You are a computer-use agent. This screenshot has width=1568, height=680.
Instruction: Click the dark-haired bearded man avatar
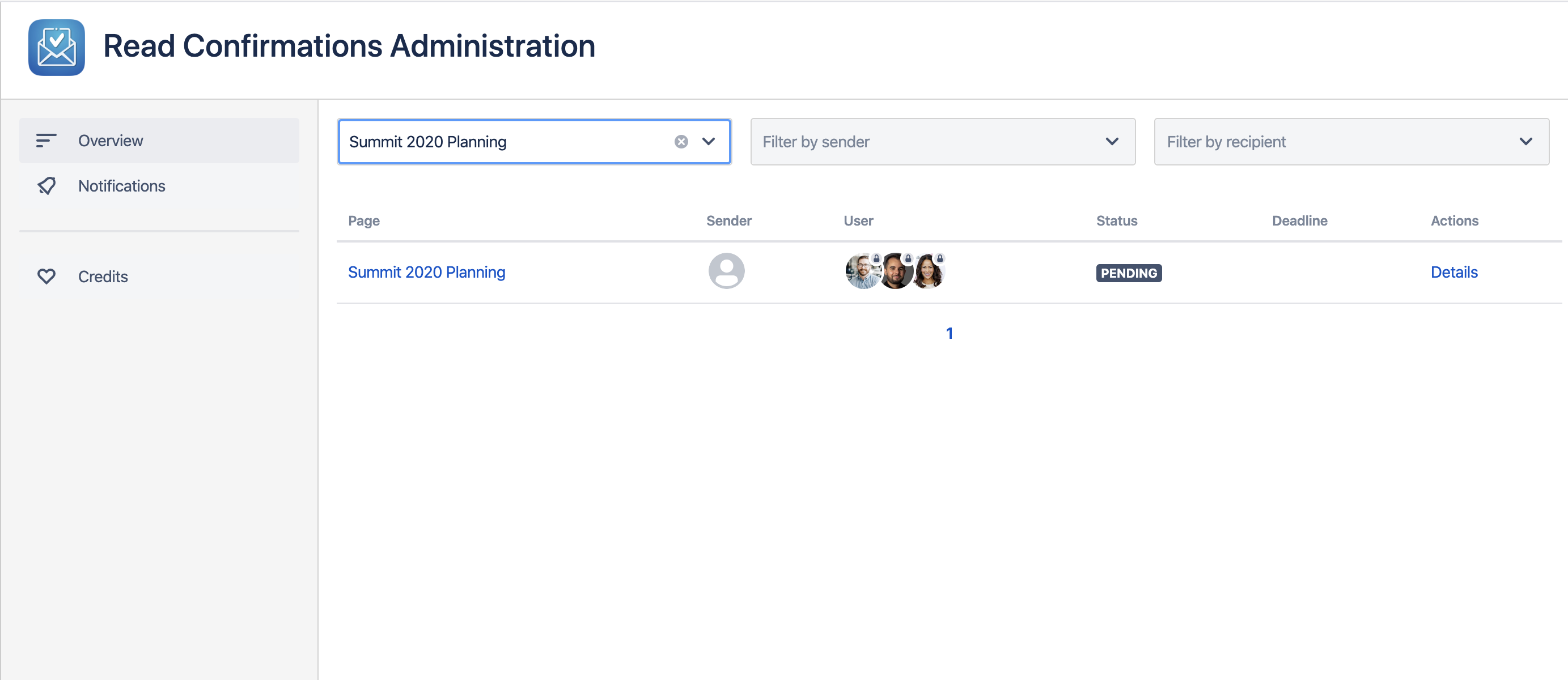[895, 272]
